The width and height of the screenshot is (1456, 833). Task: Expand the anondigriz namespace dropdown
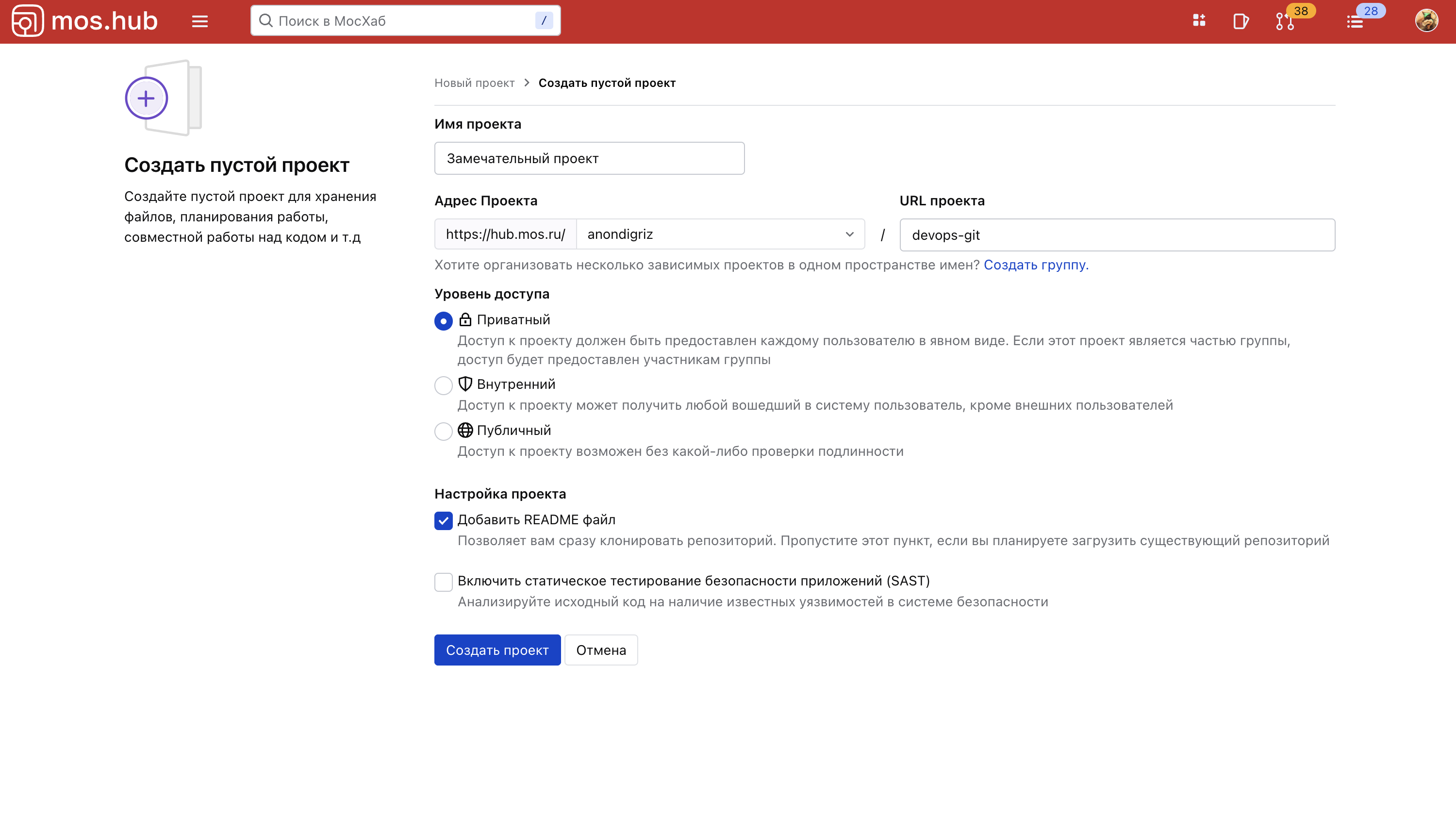pos(720,234)
